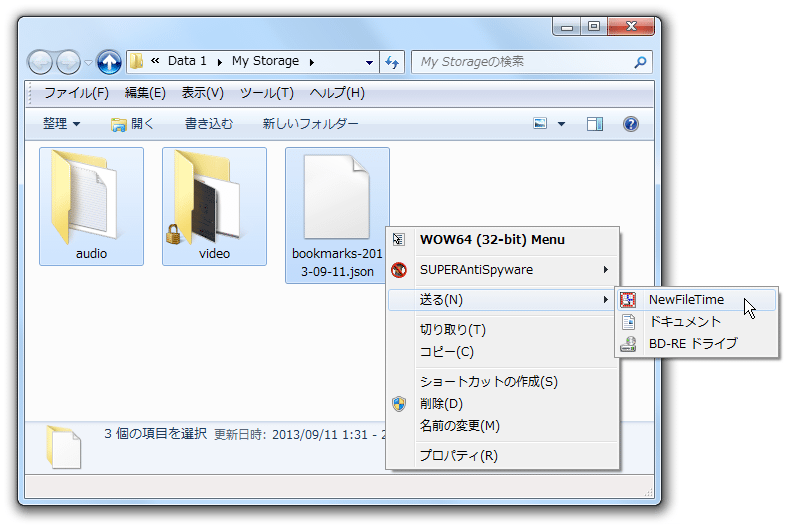788x529 pixels.
Task: Click the NewFileTime icon
Action: click(x=628, y=300)
